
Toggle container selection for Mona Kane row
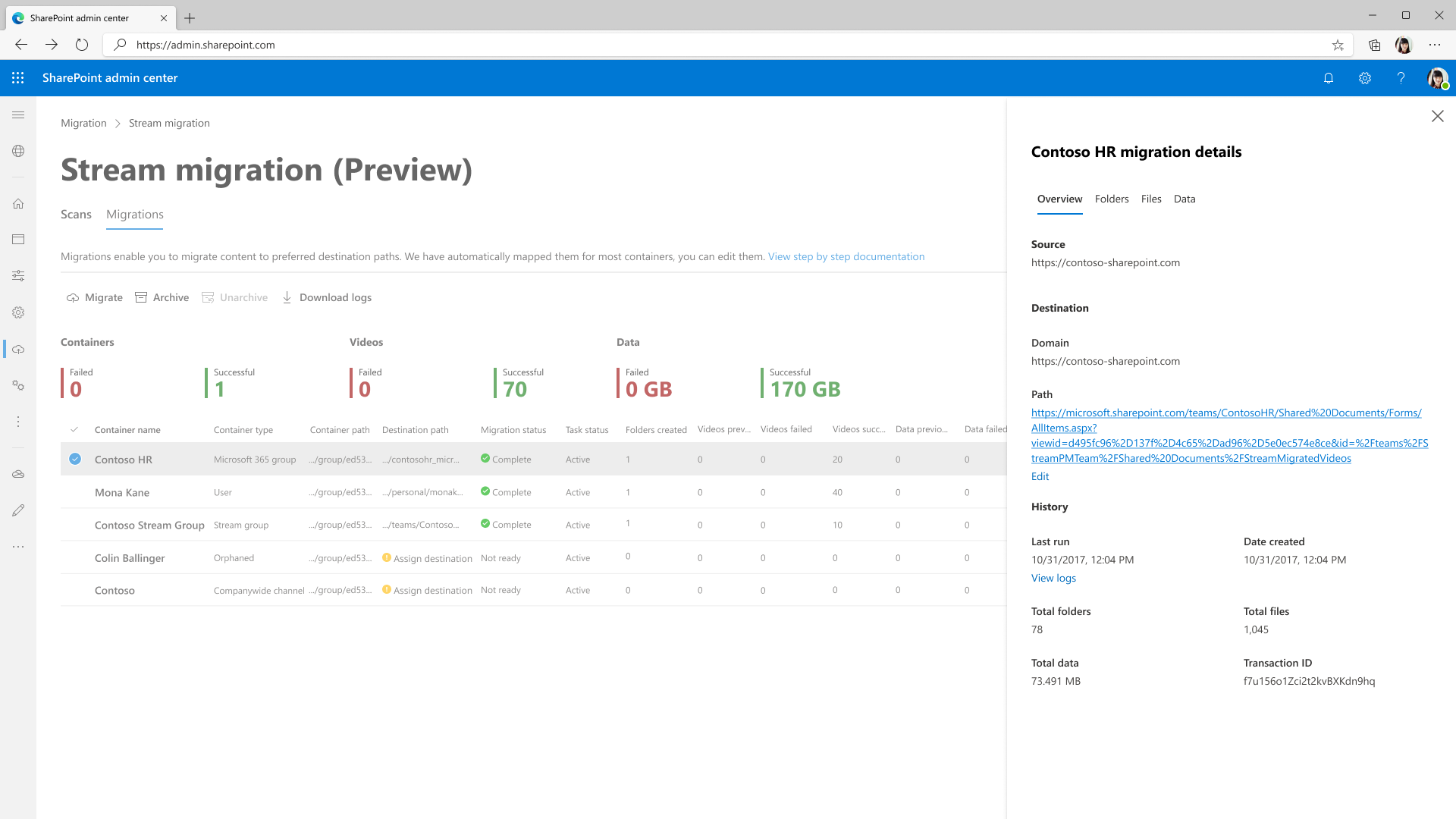tap(75, 492)
